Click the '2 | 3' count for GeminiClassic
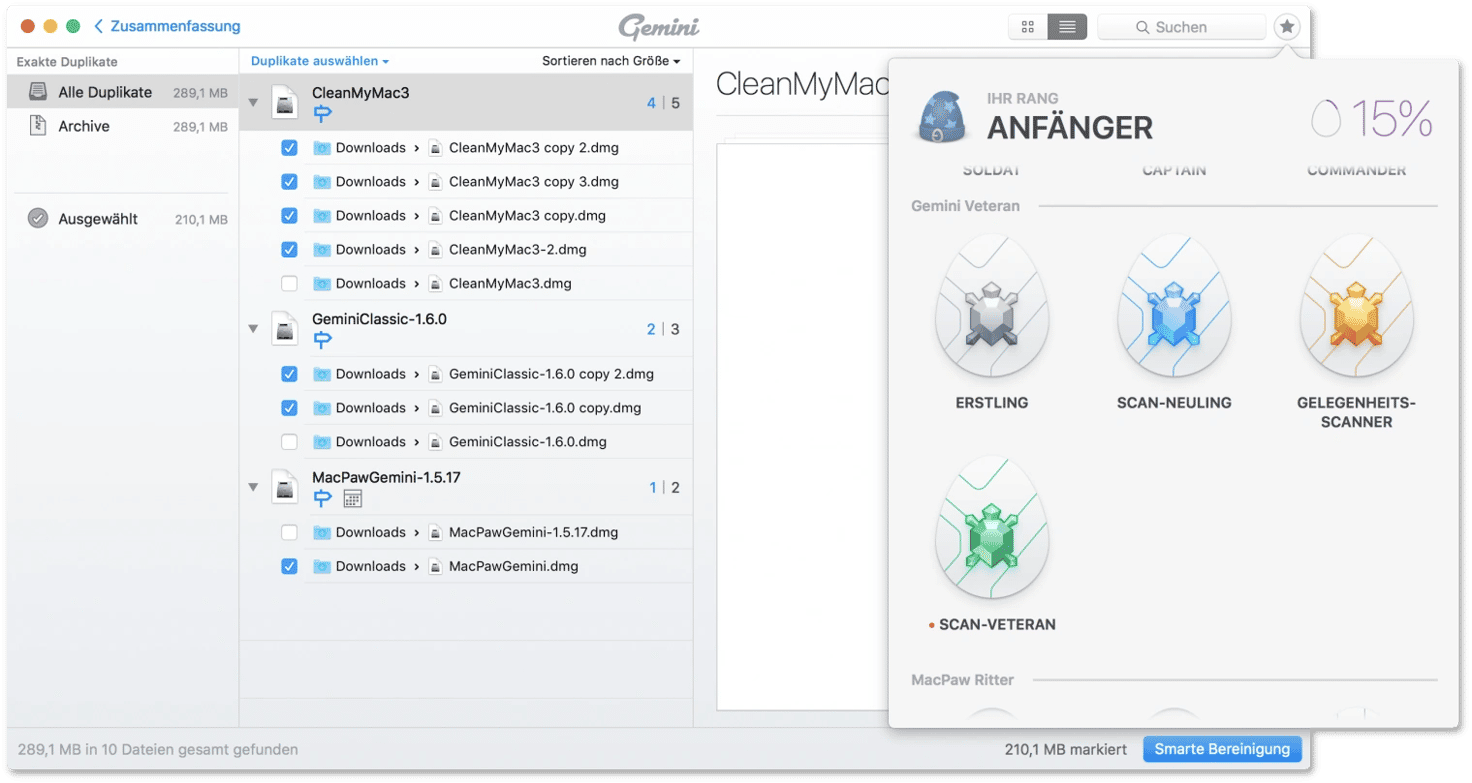 (663, 329)
